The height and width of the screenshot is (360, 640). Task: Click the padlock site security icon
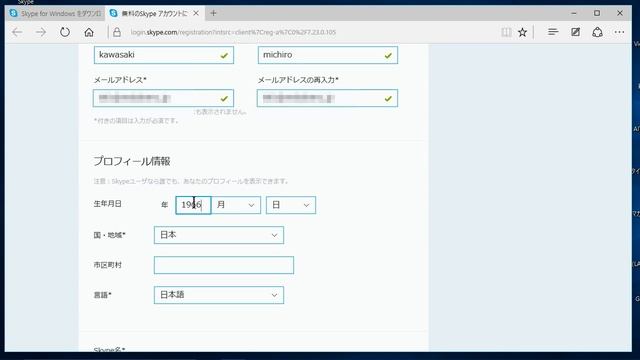tap(117, 32)
